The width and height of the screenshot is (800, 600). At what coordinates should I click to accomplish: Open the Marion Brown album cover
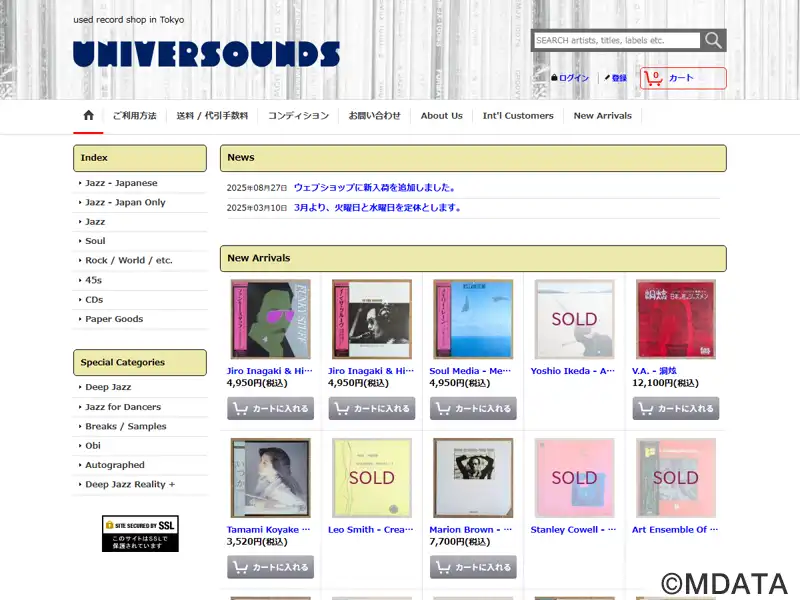pyautogui.click(x=473, y=478)
